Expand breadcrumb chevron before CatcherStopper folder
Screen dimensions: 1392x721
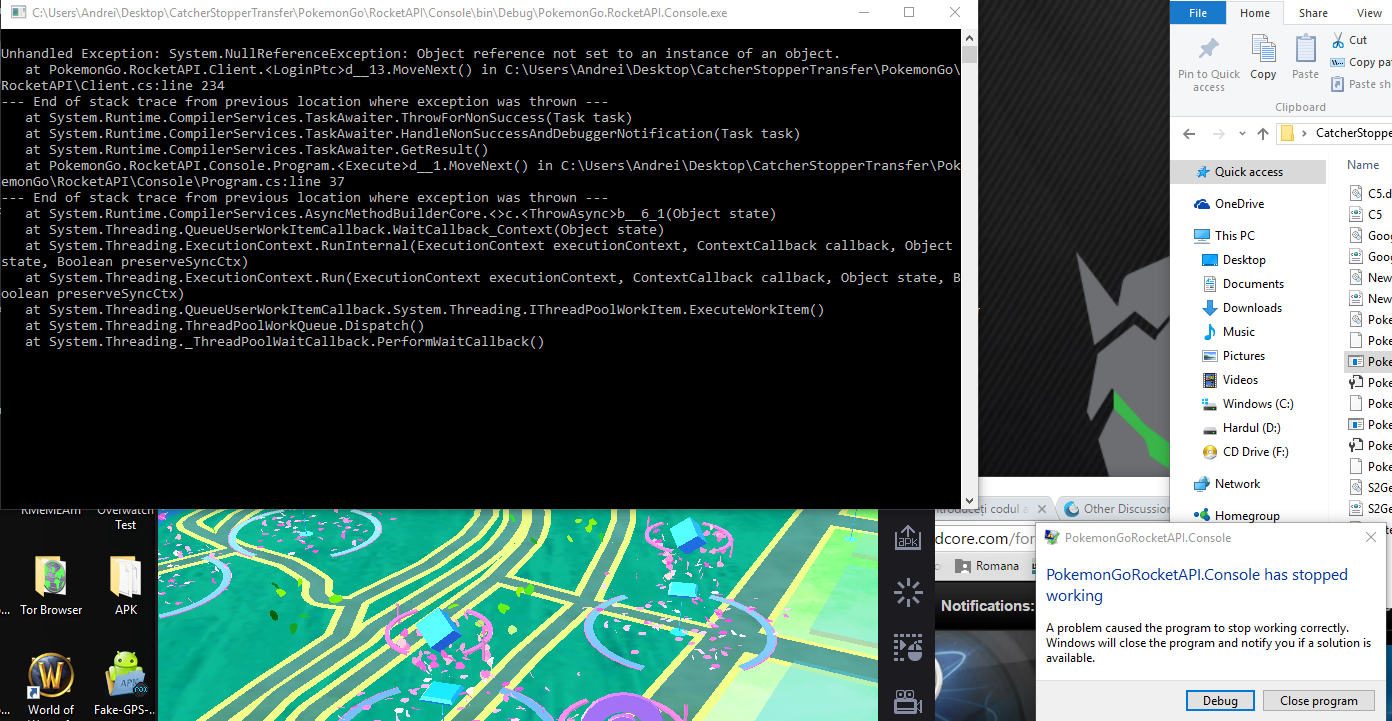(x=1306, y=133)
